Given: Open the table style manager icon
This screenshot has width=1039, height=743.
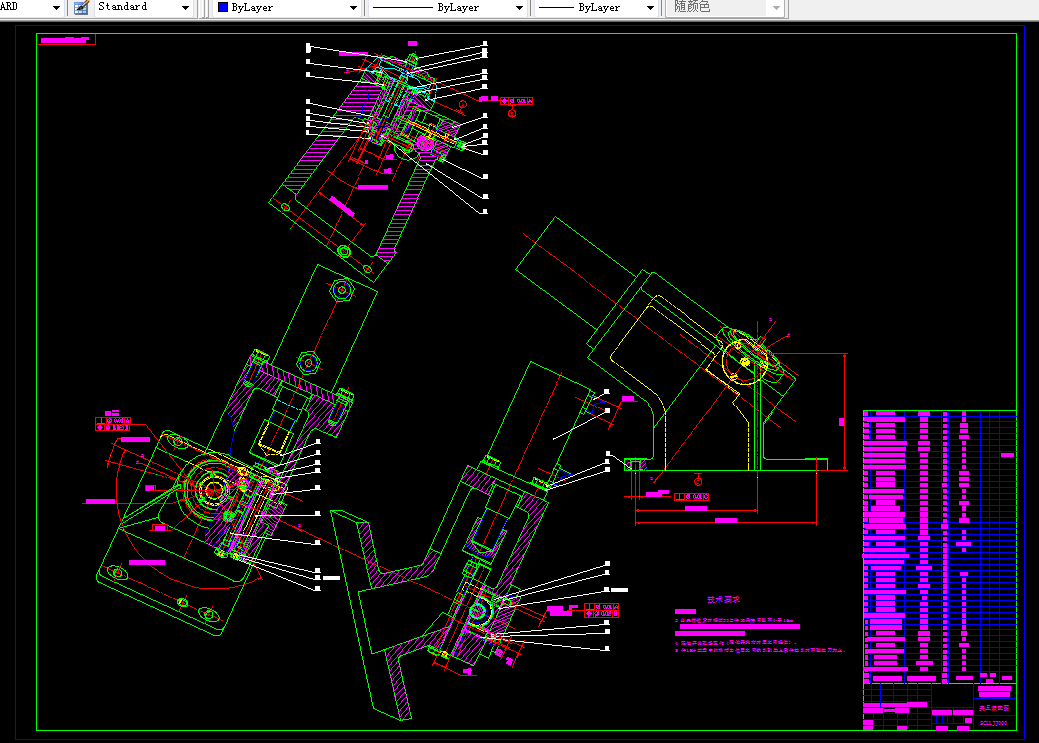Looking at the screenshot, I should pyautogui.click(x=81, y=8).
